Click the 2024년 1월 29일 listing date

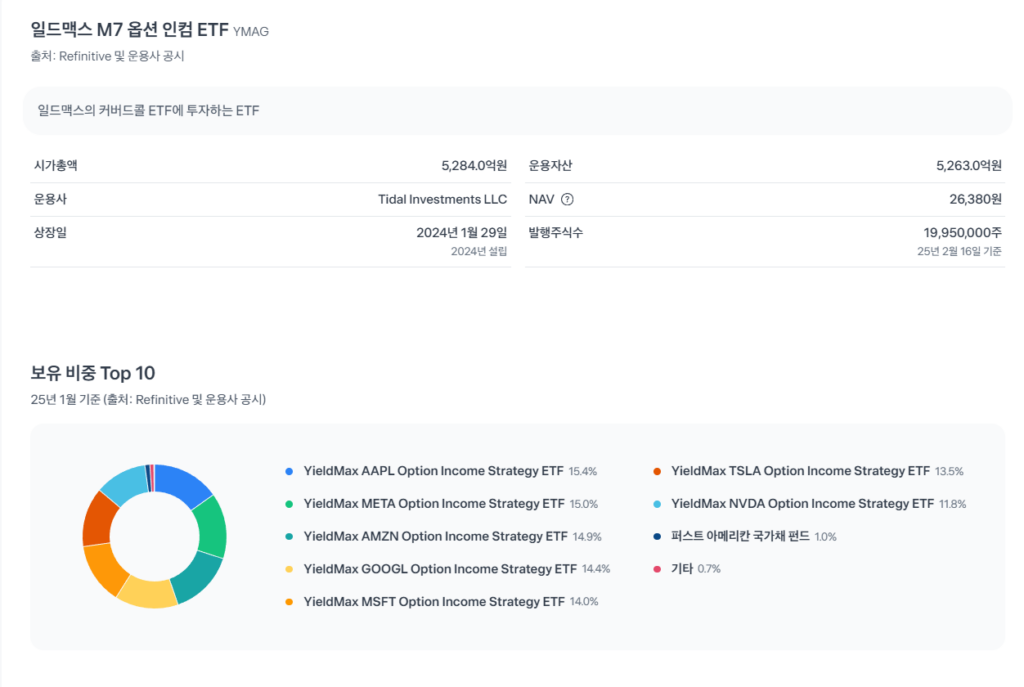tap(462, 232)
